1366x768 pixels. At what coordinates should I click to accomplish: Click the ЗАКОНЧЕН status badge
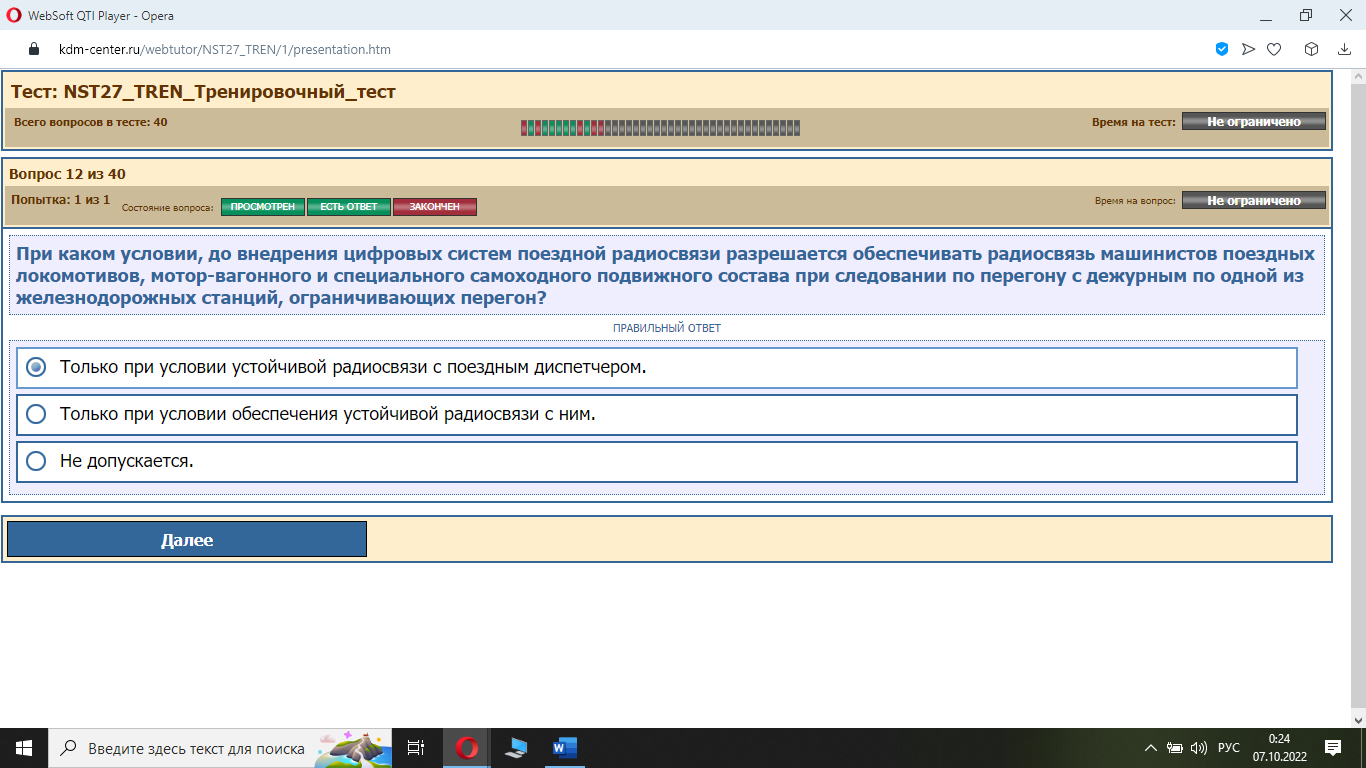[435, 207]
